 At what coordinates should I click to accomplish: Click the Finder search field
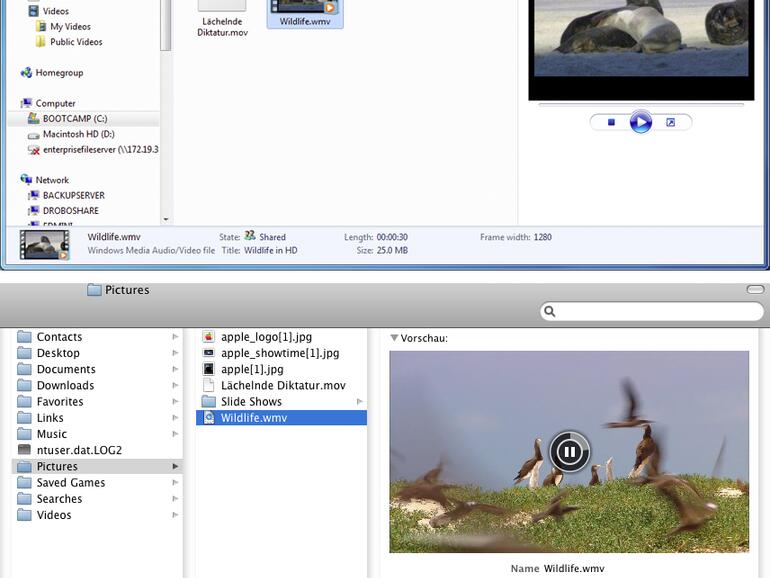click(655, 312)
